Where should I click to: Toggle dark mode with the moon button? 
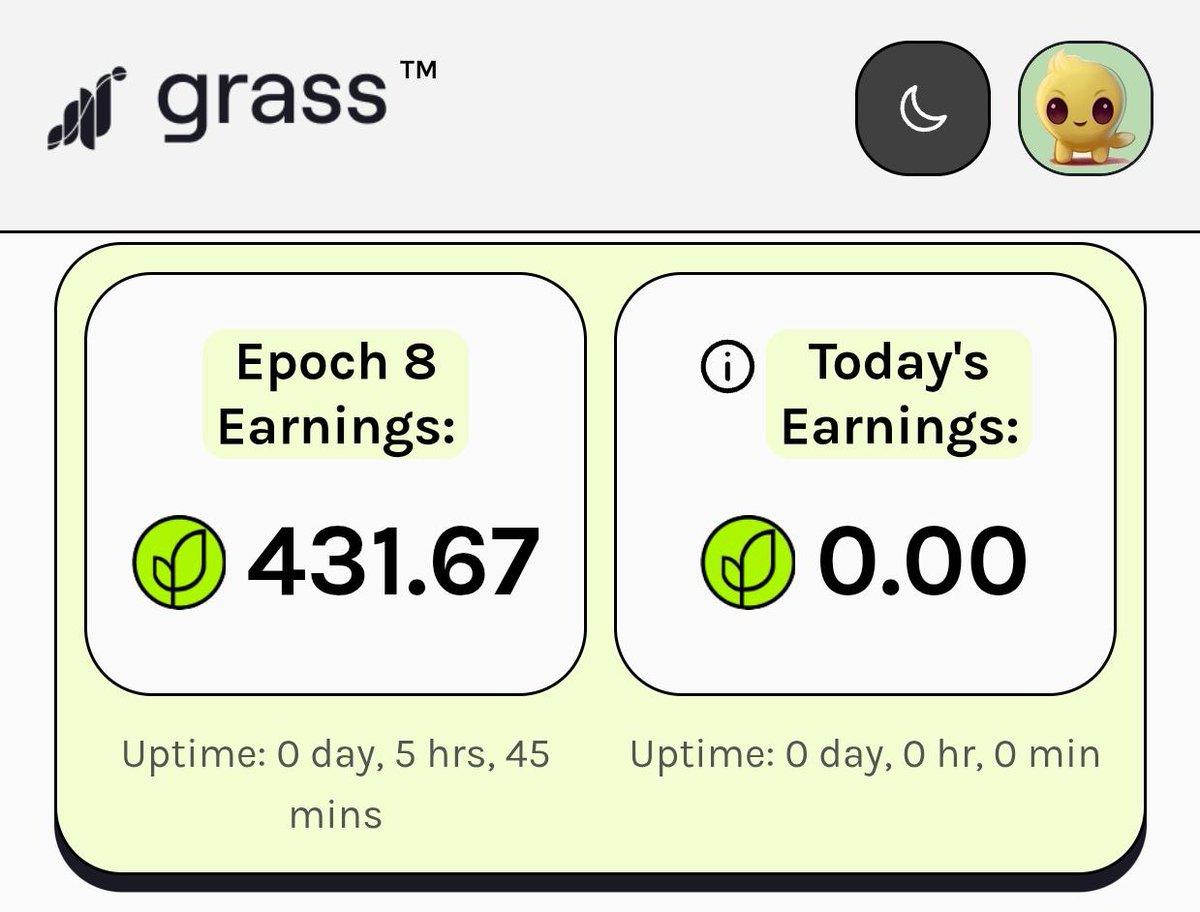(923, 108)
